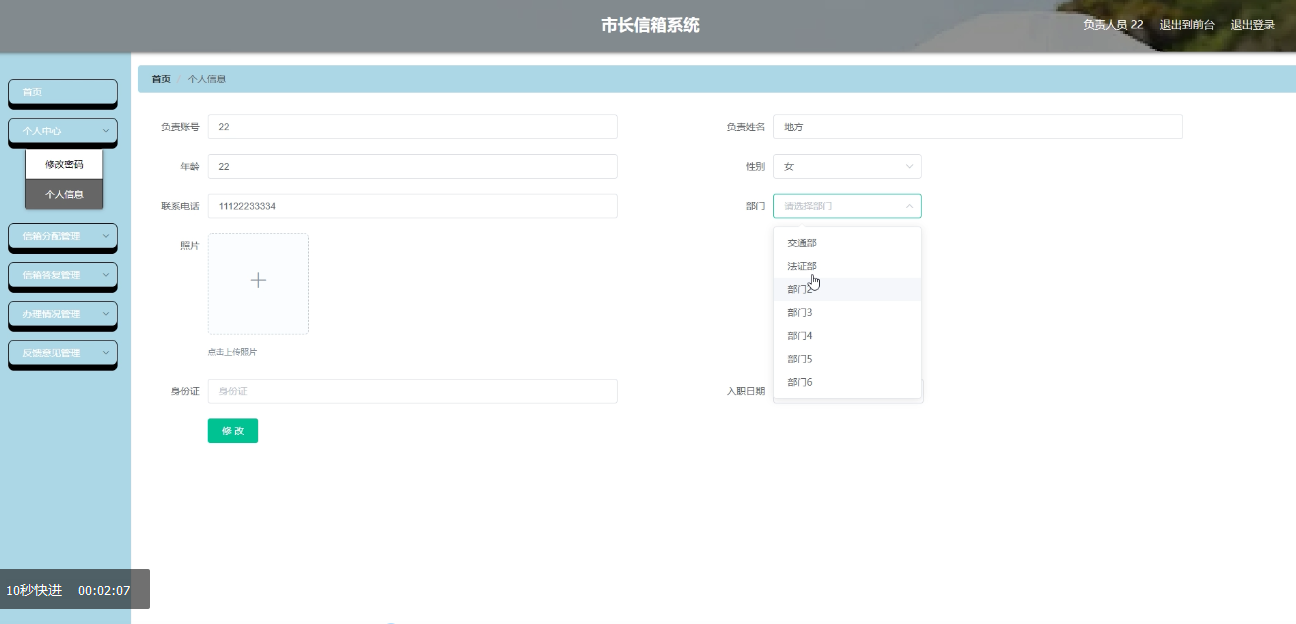Click the 首页 sidebar button
This screenshot has height=624, width=1296.
coord(63,92)
